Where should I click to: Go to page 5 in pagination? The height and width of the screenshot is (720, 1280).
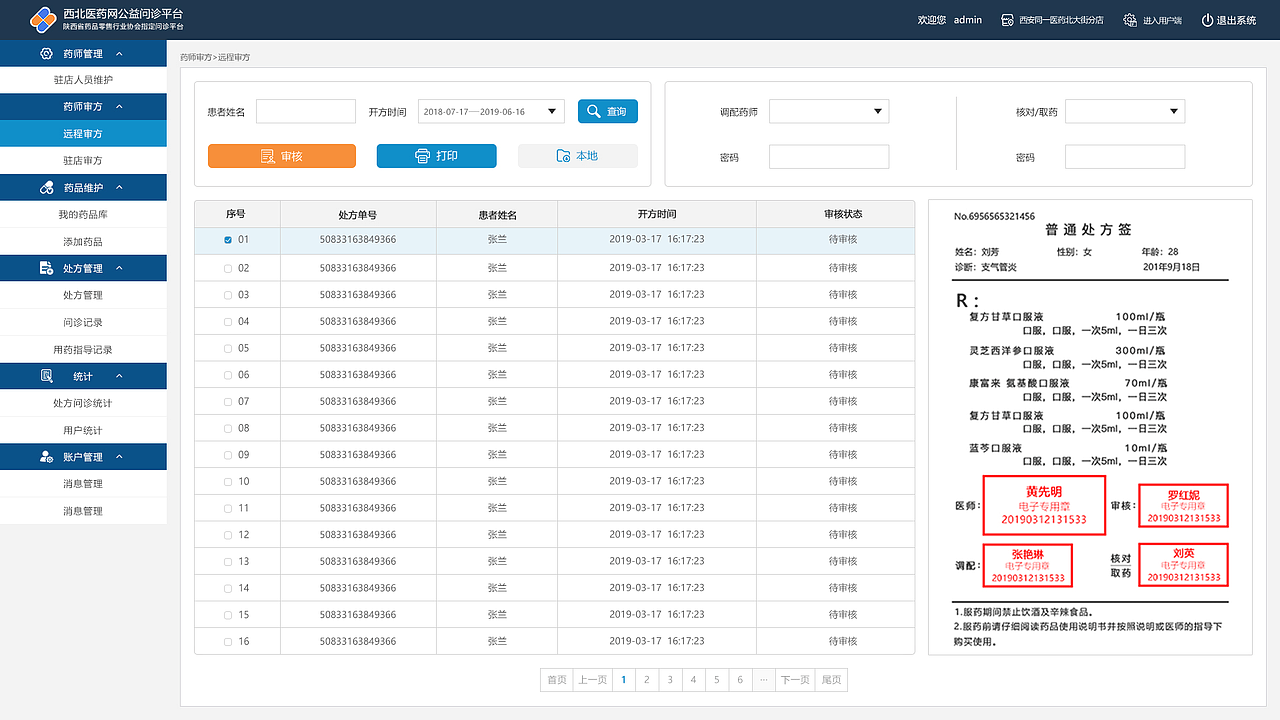tap(717, 680)
